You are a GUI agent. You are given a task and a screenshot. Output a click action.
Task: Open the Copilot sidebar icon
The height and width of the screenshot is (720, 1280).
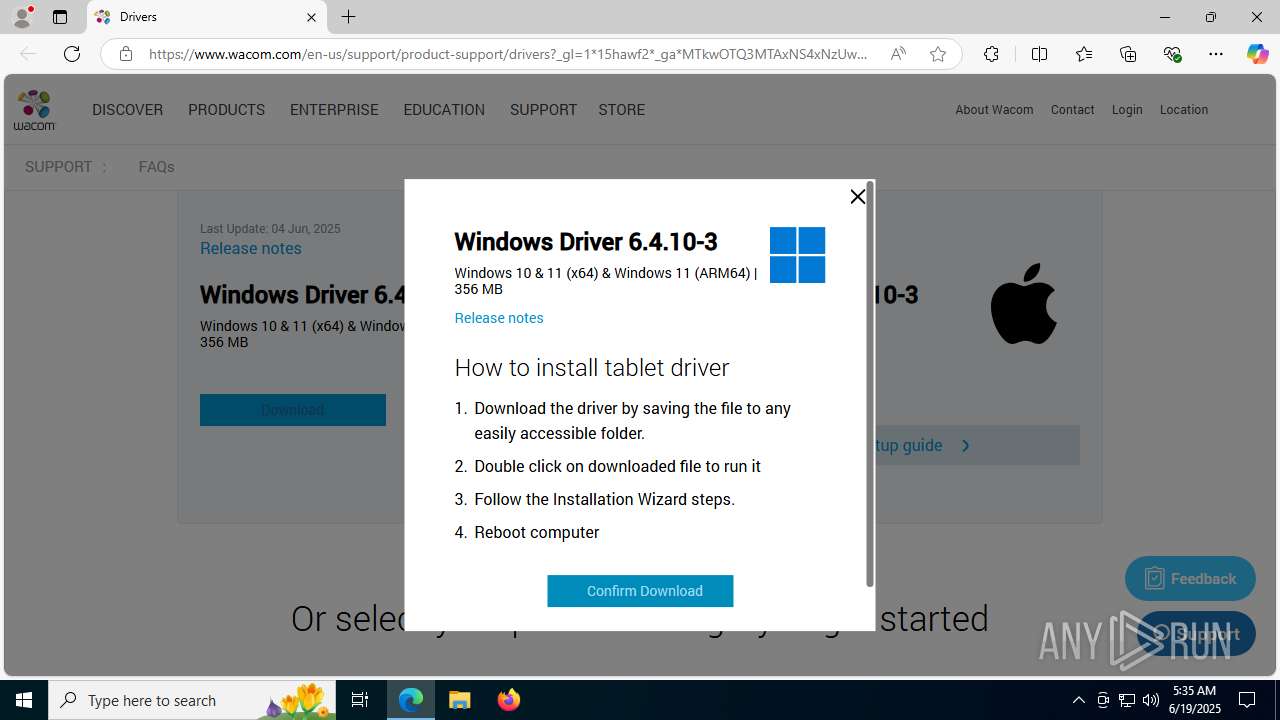[1257, 54]
